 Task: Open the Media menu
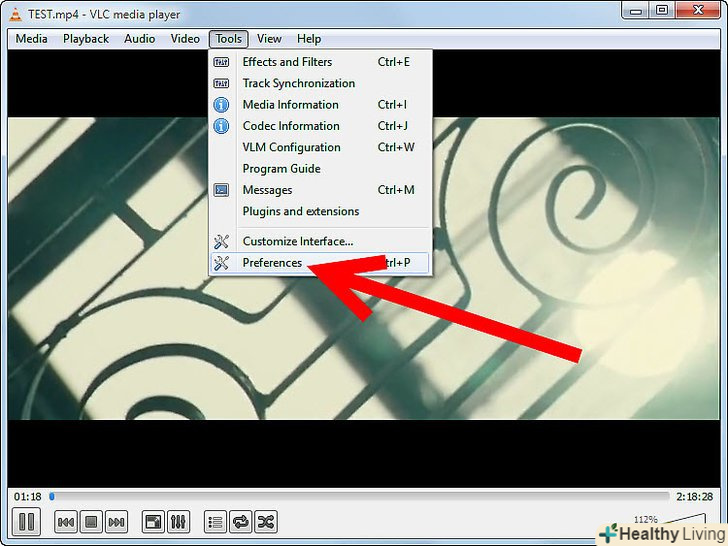pos(31,39)
